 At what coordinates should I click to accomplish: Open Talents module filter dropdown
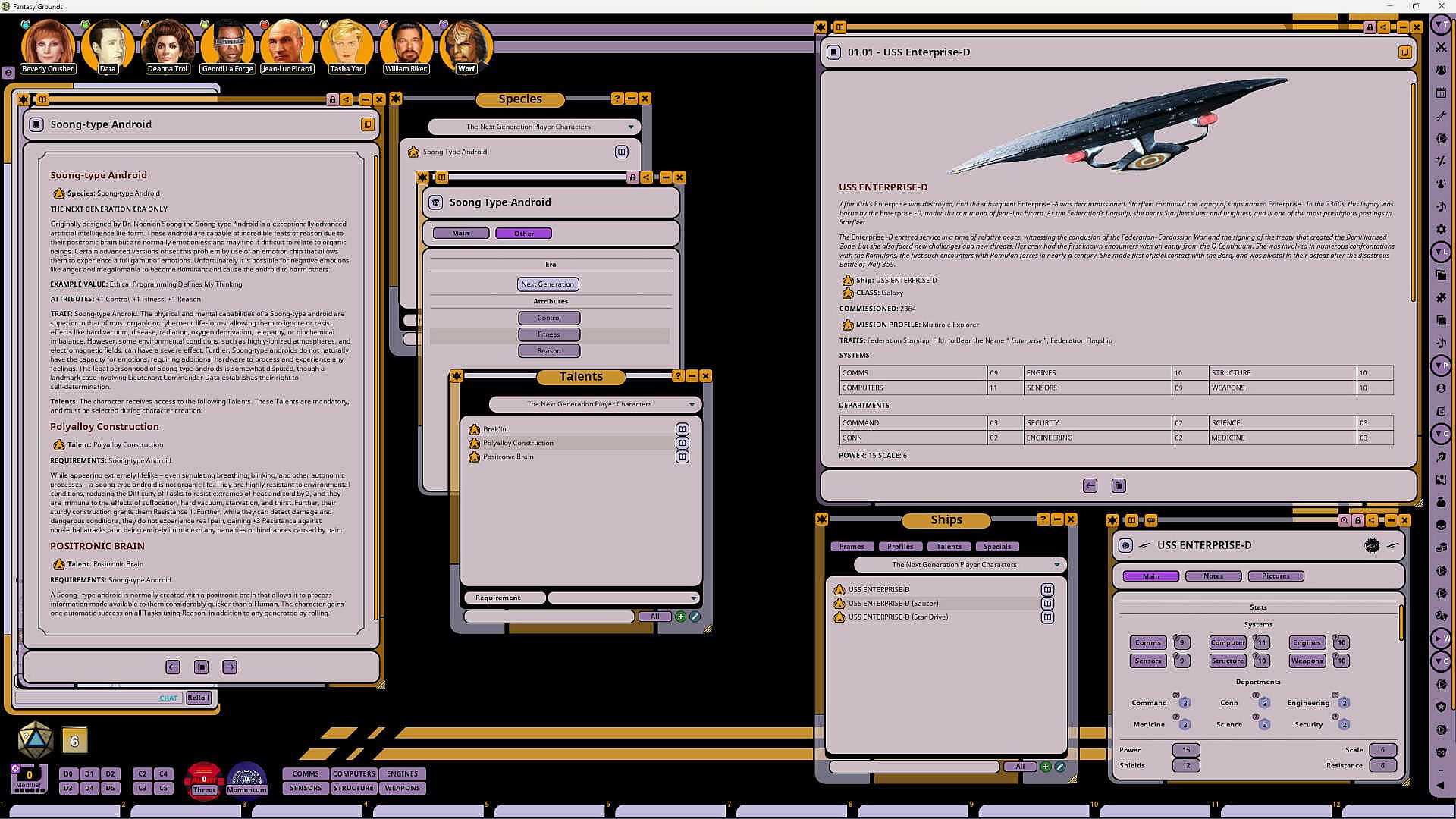point(692,404)
